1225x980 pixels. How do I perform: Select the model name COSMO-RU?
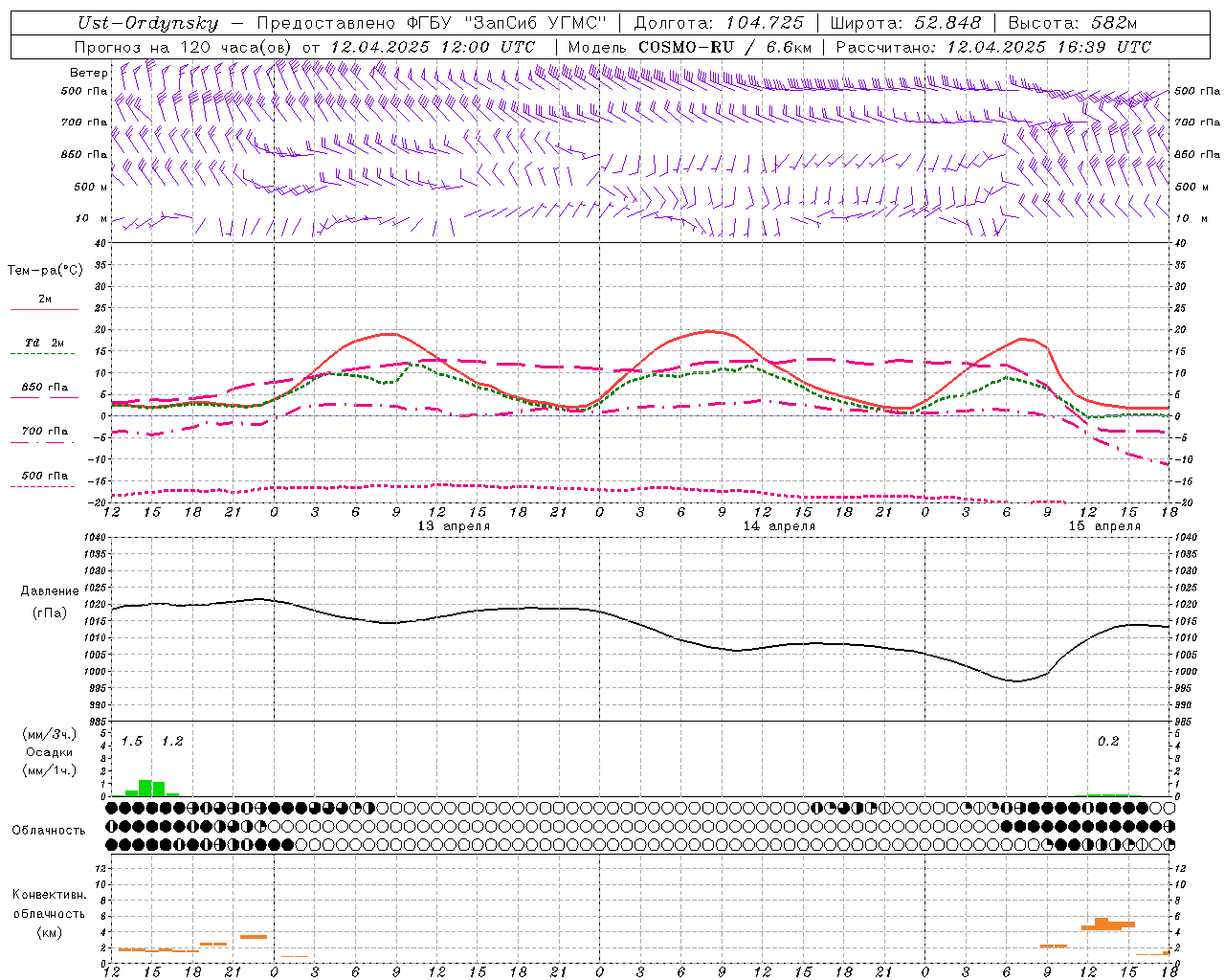[x=686, y=47]
